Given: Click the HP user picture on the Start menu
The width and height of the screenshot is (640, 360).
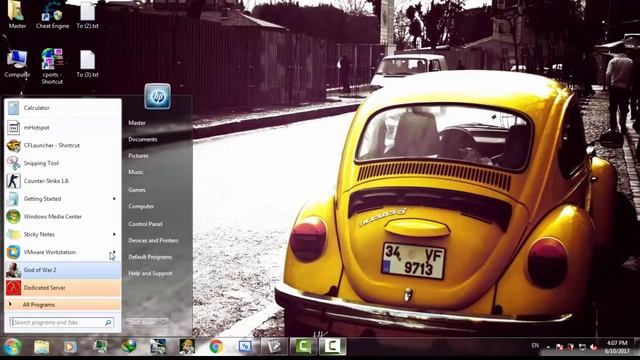Looking at the screenshot, I should click(158, 97).
